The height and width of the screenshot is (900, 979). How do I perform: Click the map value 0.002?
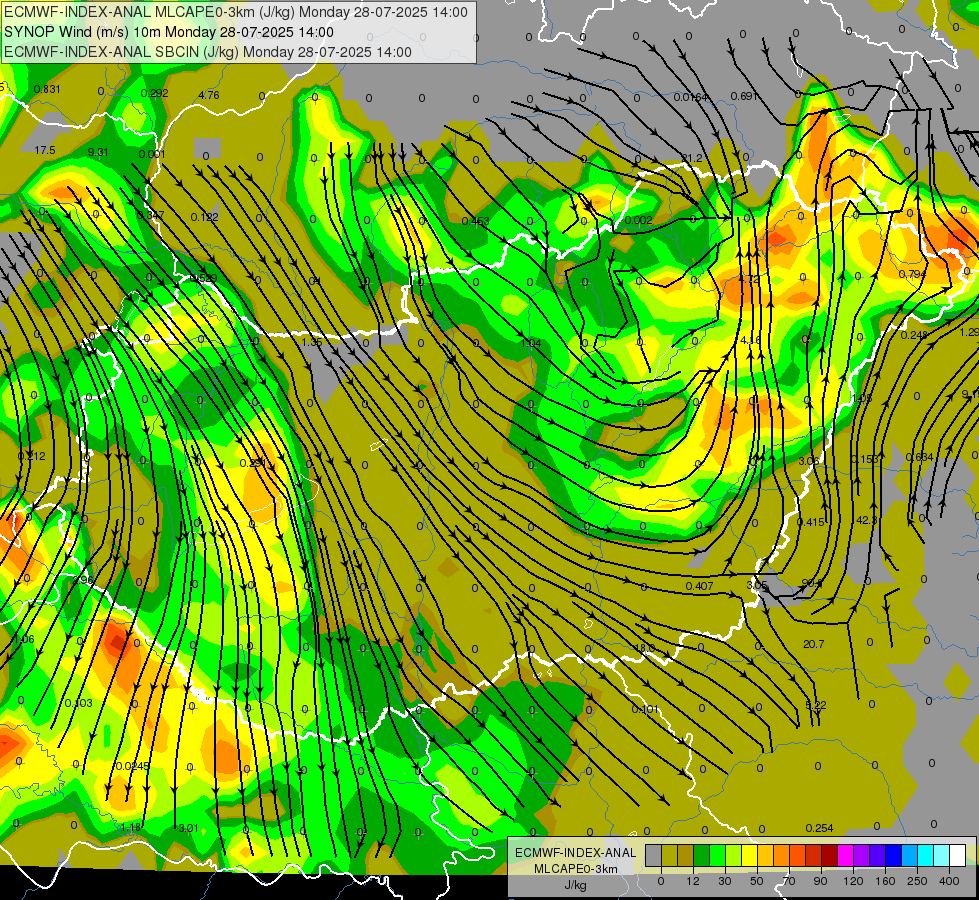(x=638, y=220)
